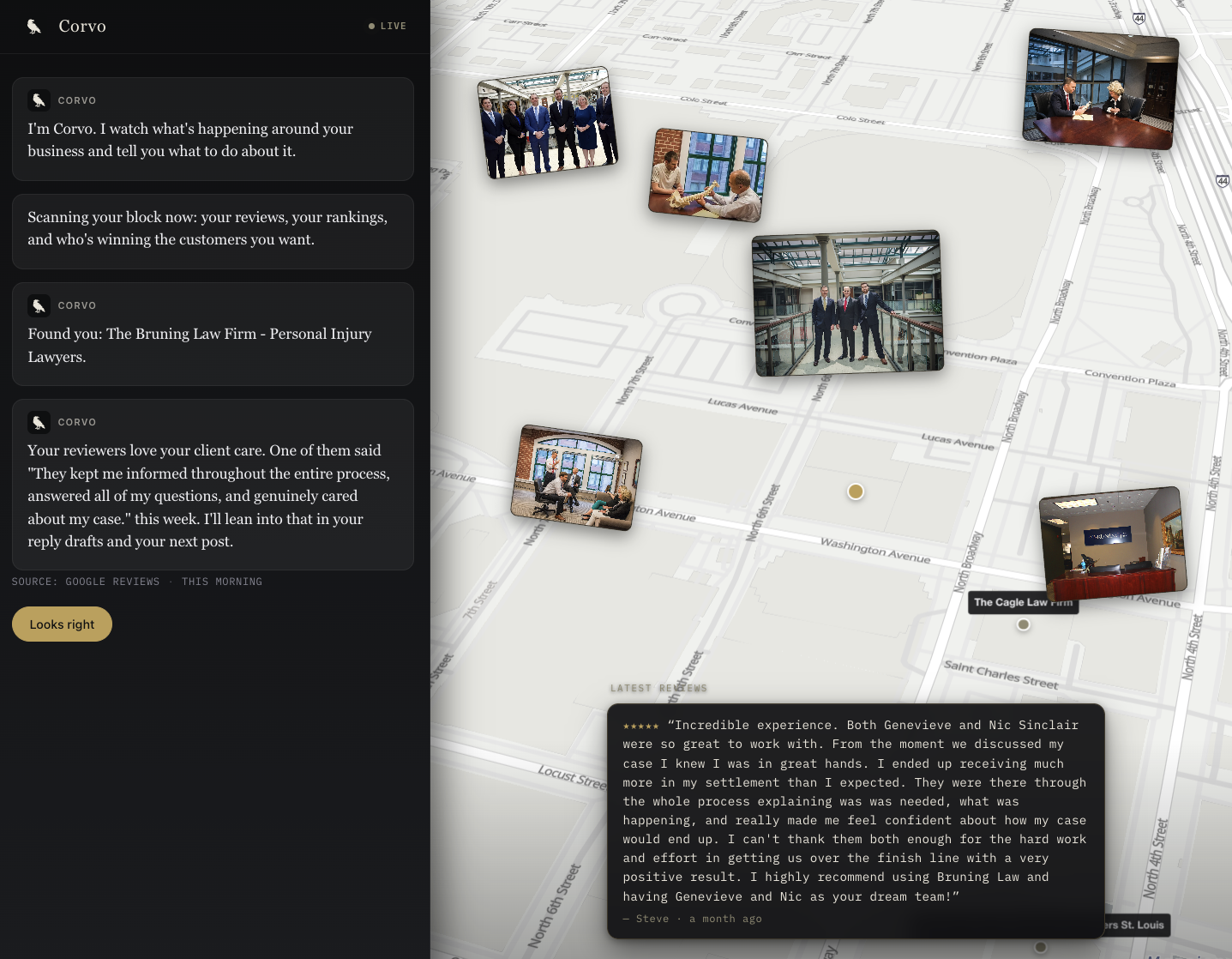Click The Cagle Law Firm map label
The image size is (1232, 959).
[x=1023, y=602]
